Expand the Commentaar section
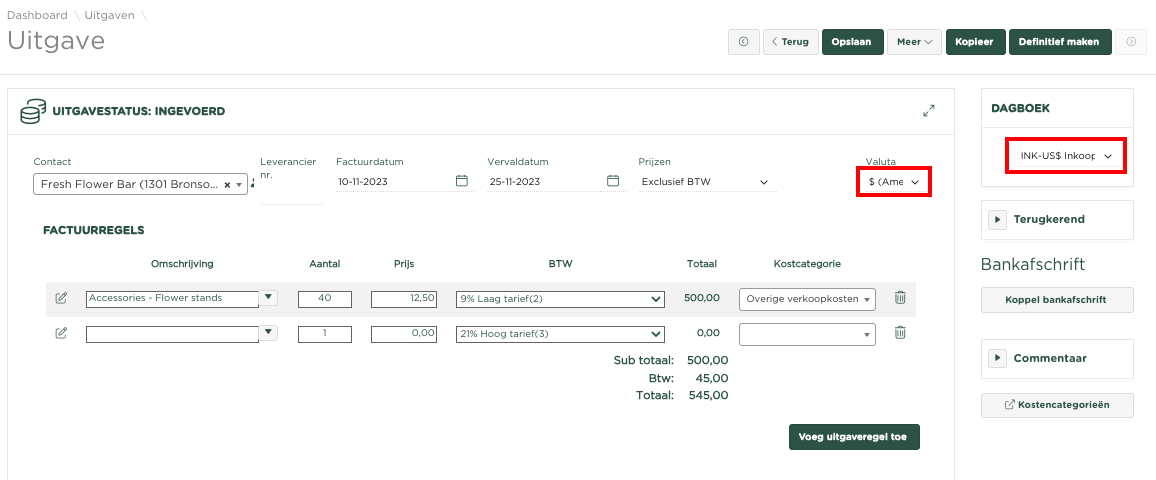Image resolution: width=1156 pixels, height=480 pixels. tap(998, 358)
